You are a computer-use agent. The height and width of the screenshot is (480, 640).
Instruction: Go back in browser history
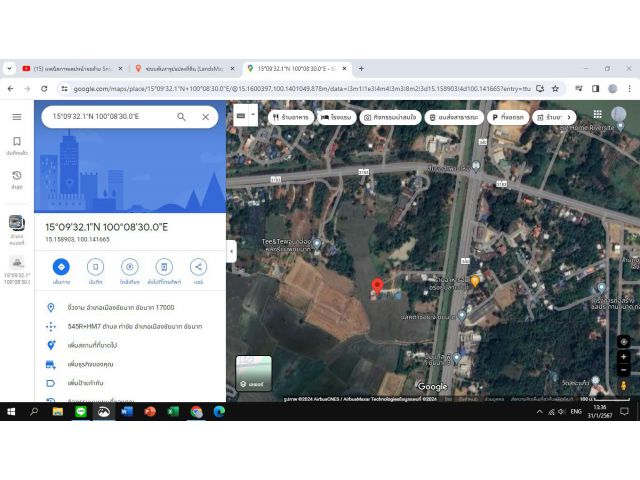coord(11,89)
